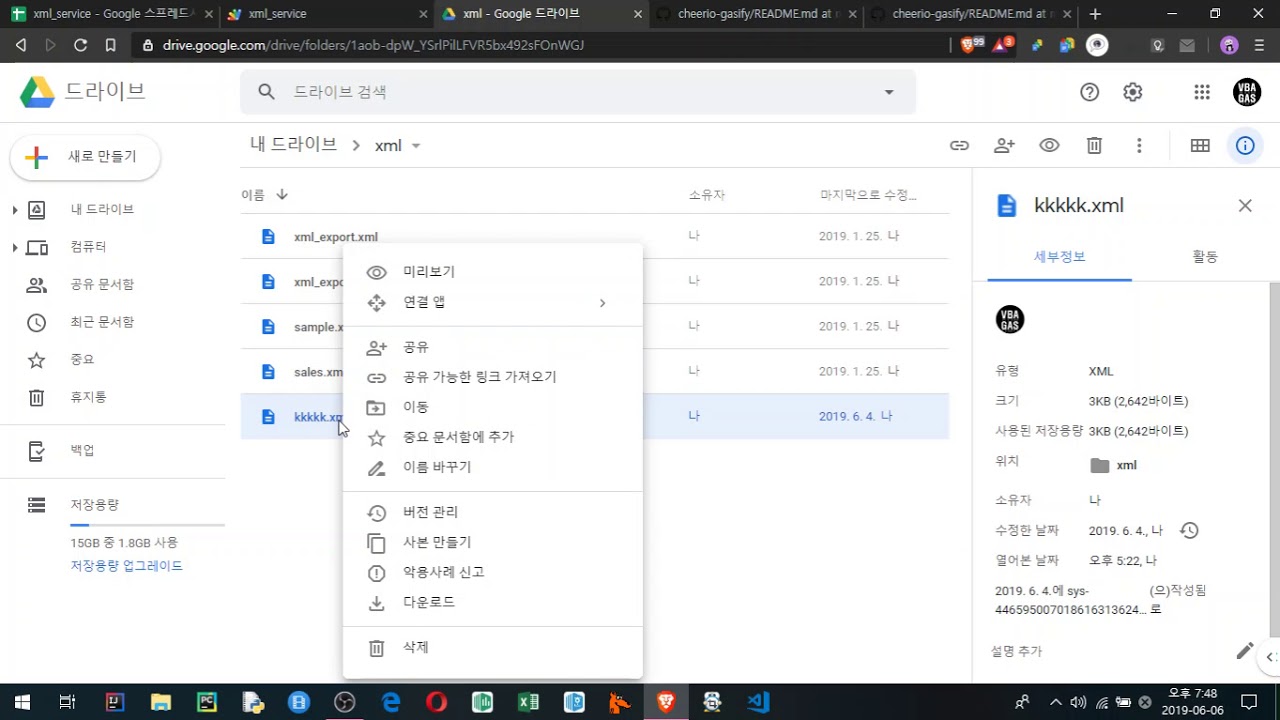Open the xml folder dropdown in breadcrumb
Screen dimensions: 1280x720
(416, 146)
